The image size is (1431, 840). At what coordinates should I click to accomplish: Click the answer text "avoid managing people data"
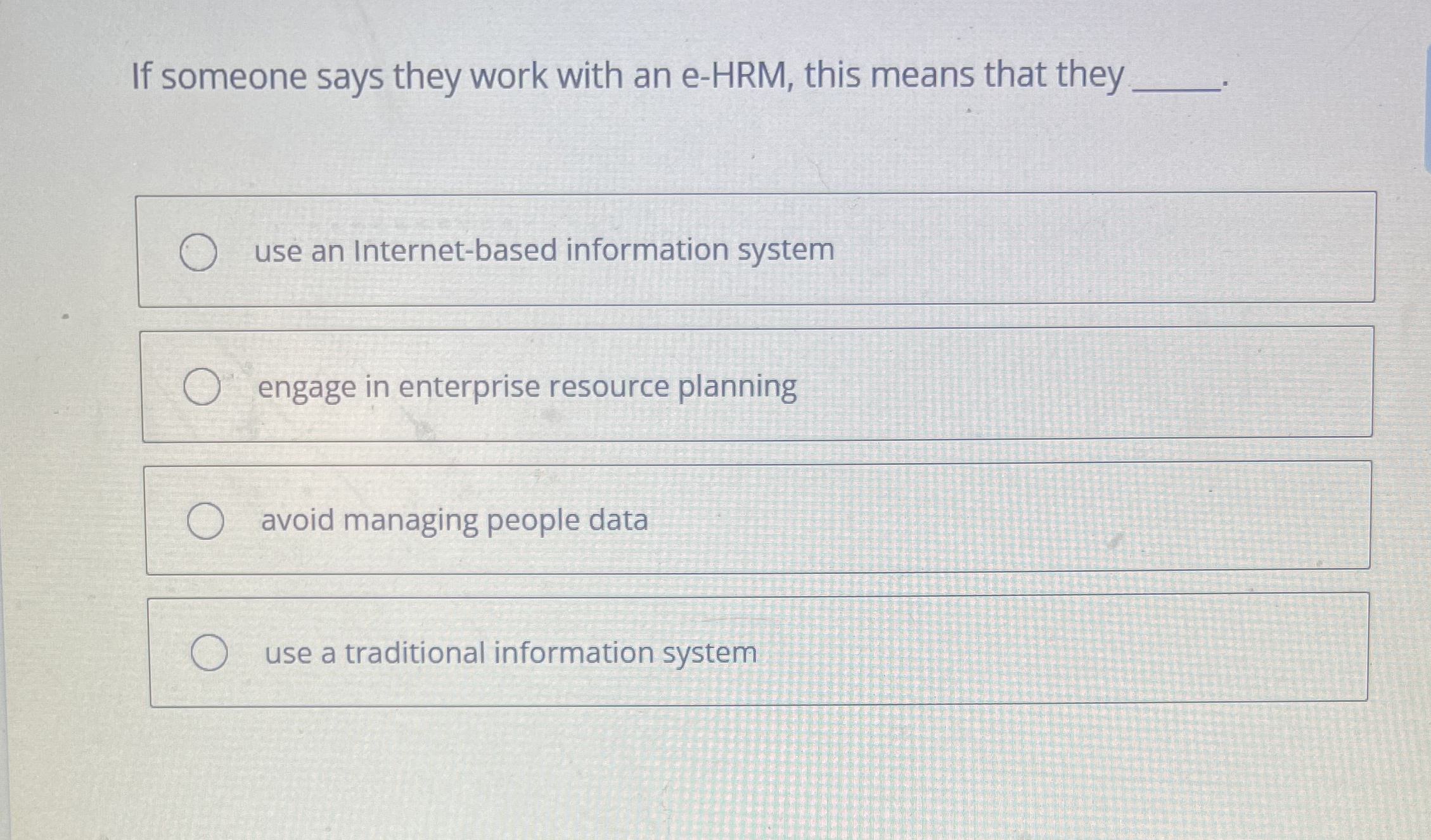click(455, 520)
